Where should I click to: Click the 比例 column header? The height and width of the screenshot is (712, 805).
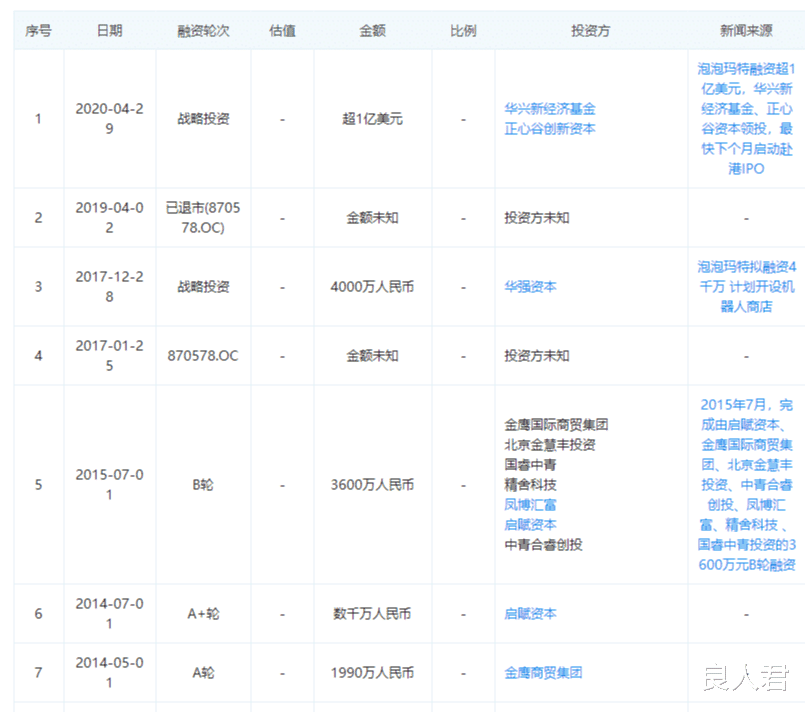pos(463,30)
